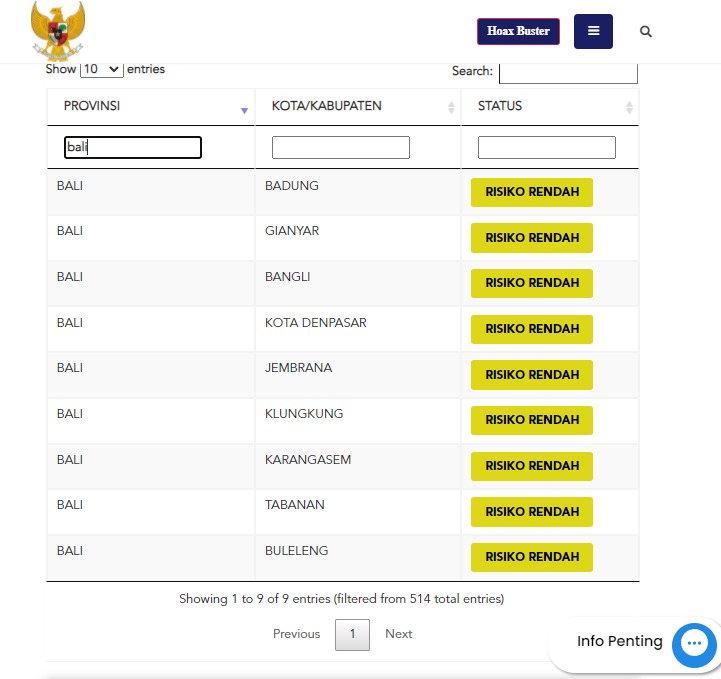Viewport: 721px width, 679px height.
Task: Sort by Kota/Kabupaten column arrows
Action: click(451, 107)
